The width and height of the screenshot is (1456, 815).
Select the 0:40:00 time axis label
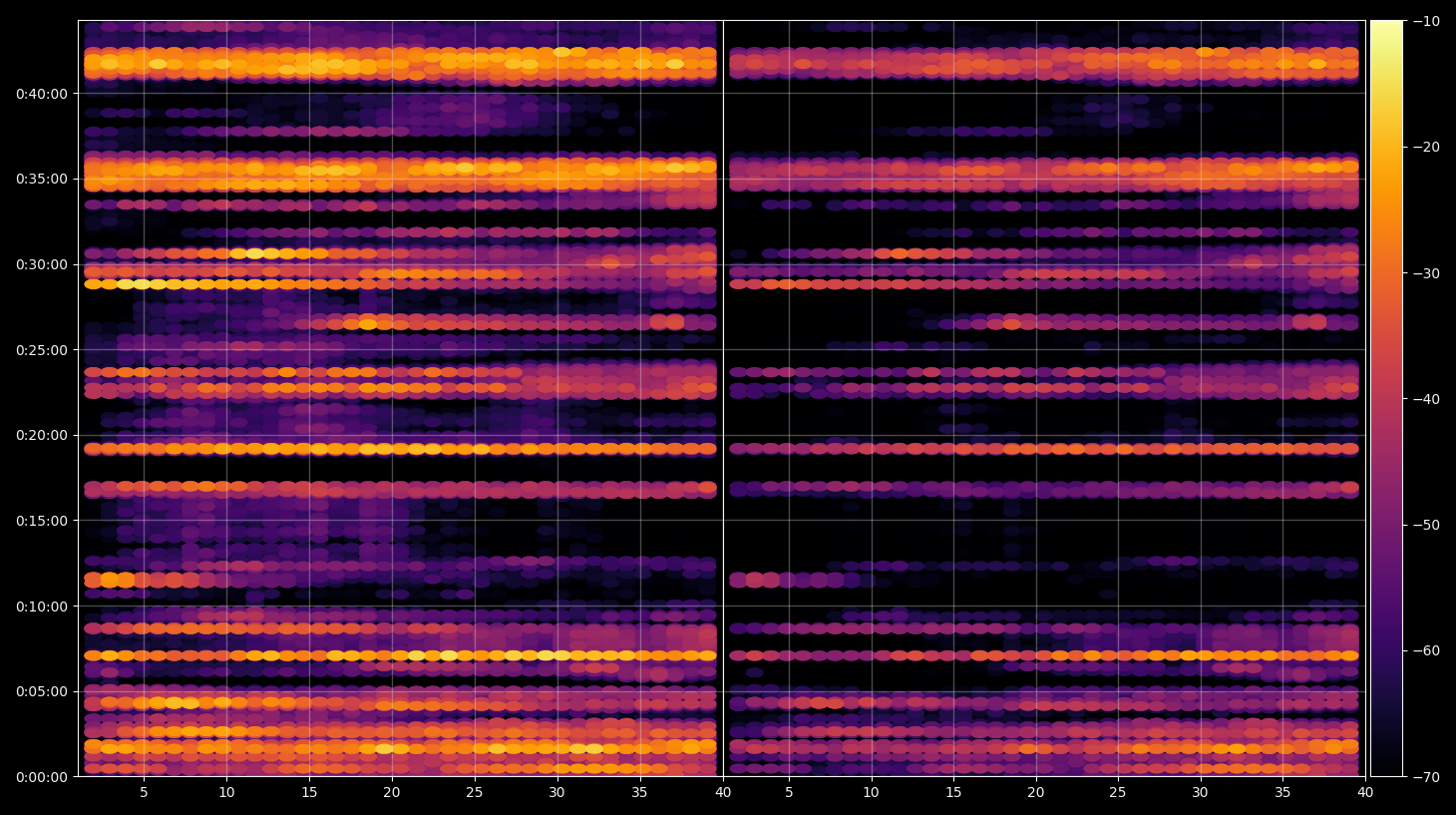42,94
